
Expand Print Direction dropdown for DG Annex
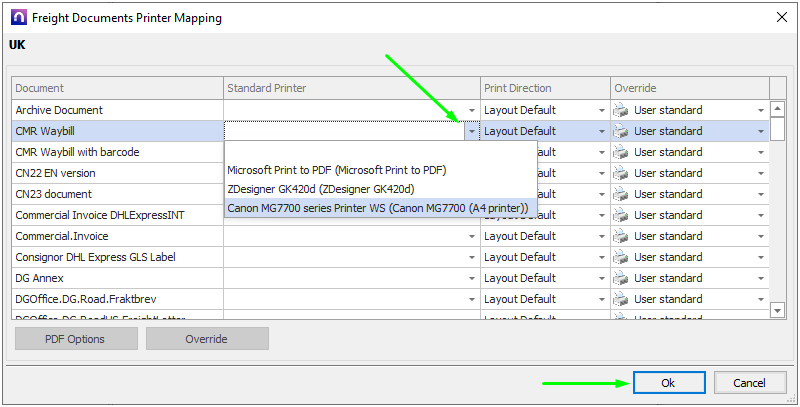point(601,278)
